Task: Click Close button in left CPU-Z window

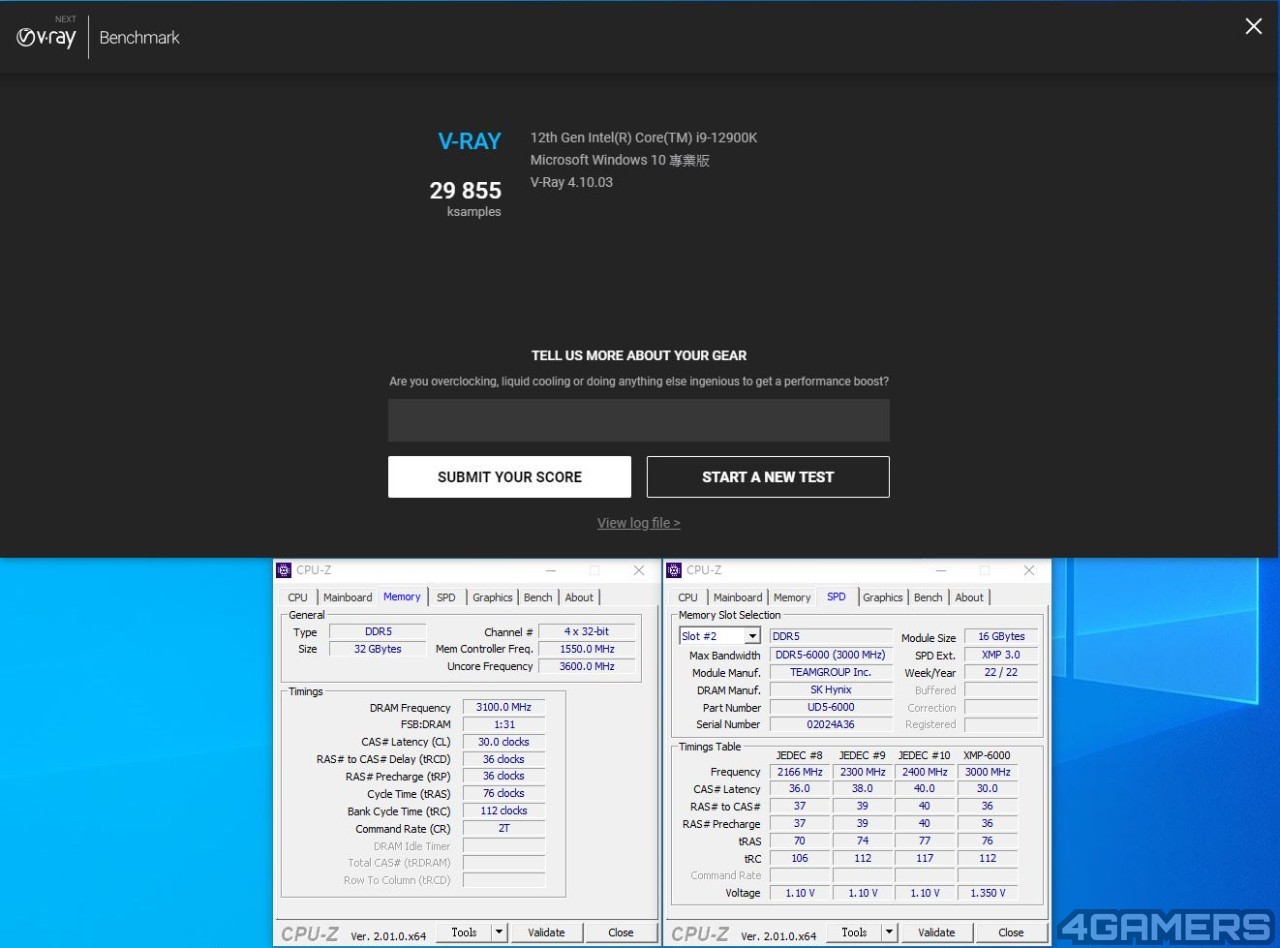Action: pyautogui.click(x=621, y=932)
